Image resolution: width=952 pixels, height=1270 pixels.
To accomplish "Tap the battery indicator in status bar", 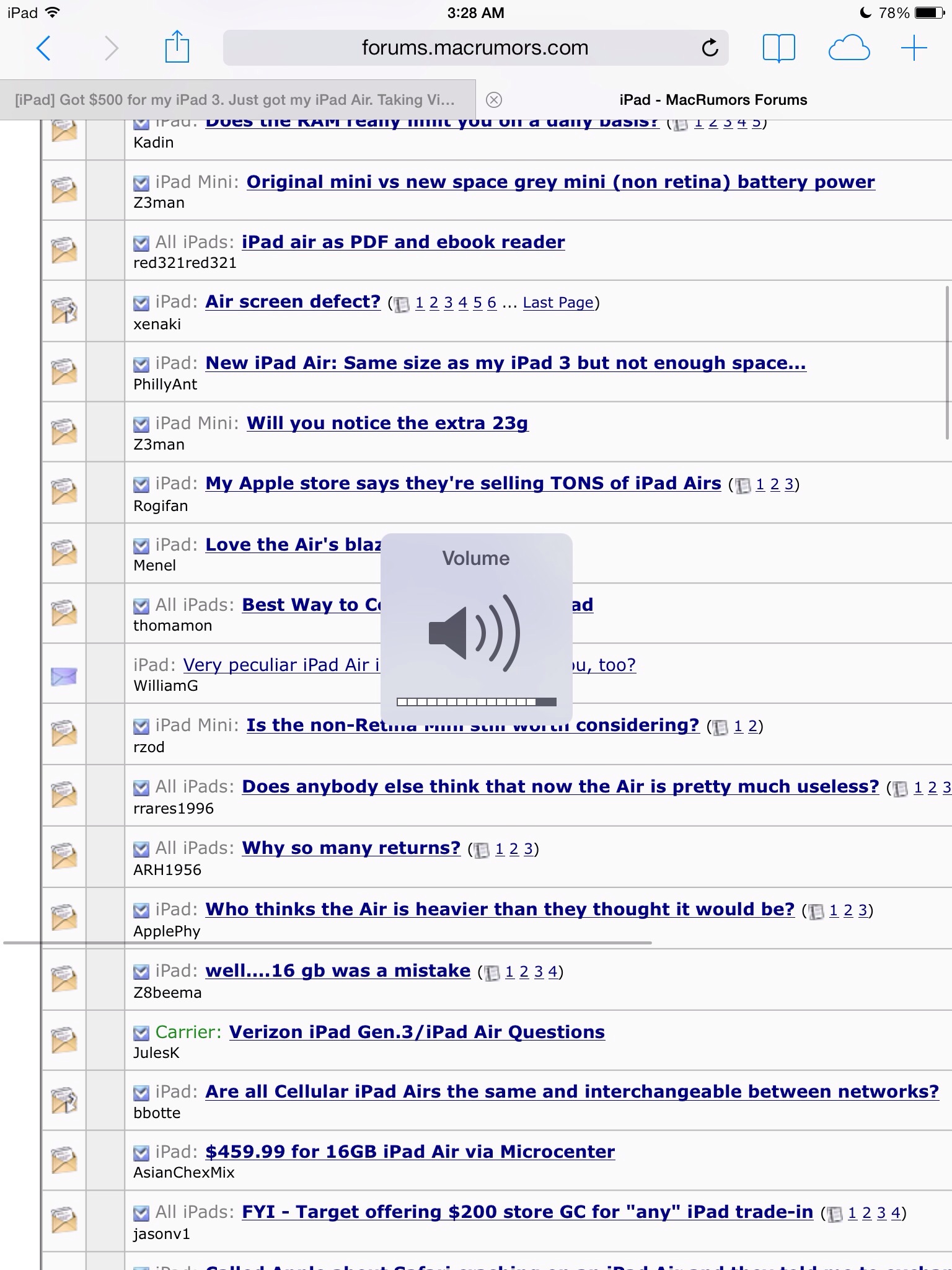I will click(x=930, y=12).
